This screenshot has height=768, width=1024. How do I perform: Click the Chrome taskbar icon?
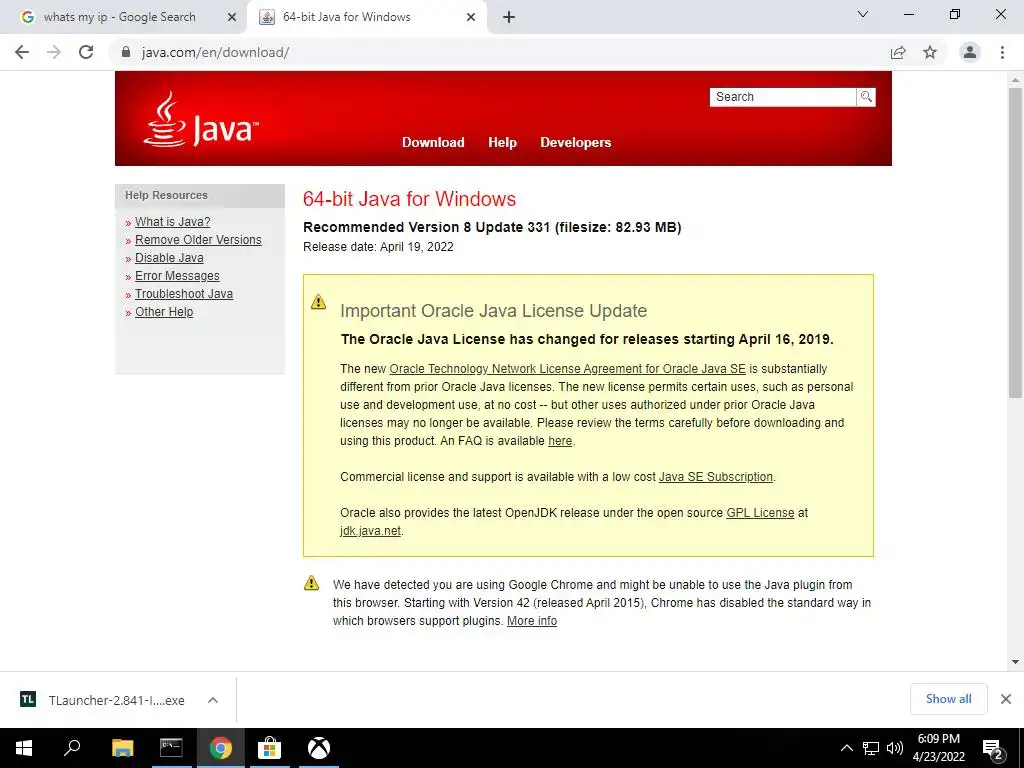(x=221, y=748)
